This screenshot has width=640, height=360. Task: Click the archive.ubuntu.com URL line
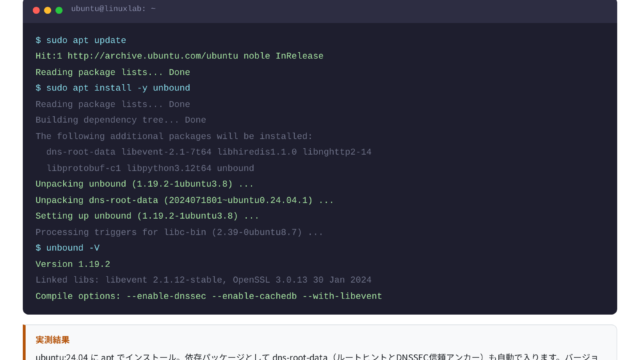tap(179, 56)
